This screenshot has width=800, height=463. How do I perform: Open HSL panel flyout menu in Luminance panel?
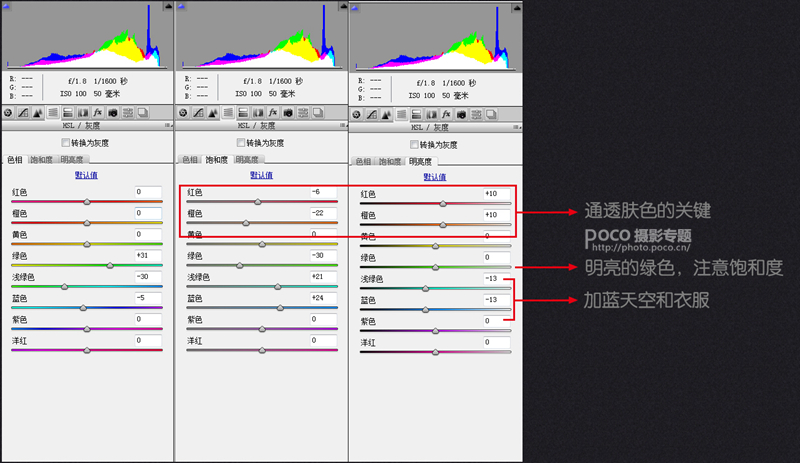point(516,127)
